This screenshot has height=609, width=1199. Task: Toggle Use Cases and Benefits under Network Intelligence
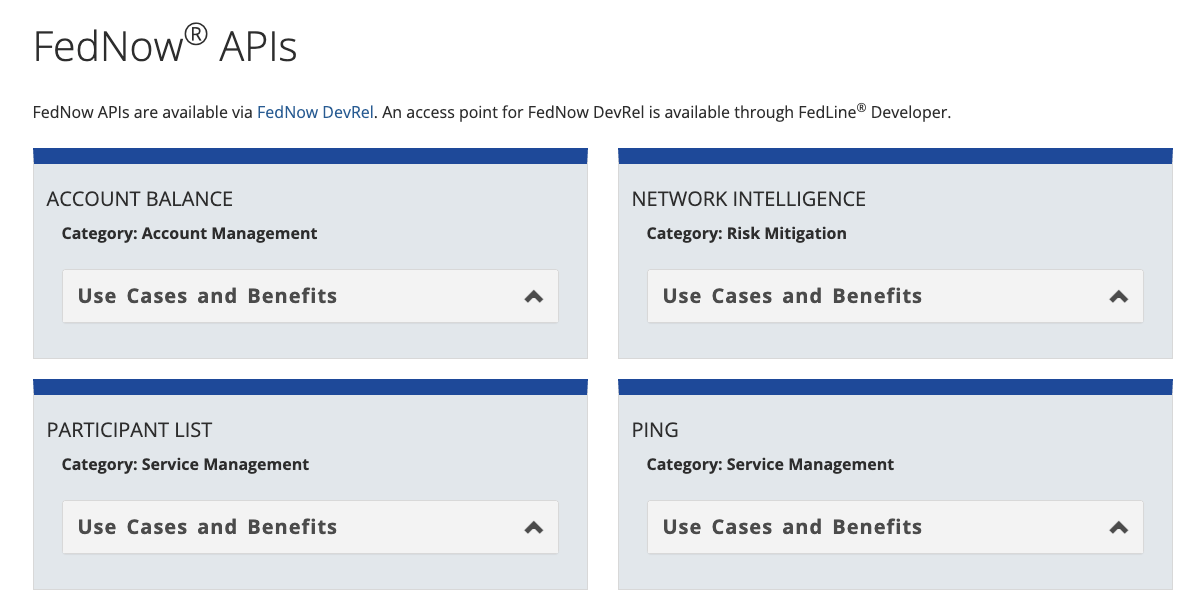(x=895, y=296)
